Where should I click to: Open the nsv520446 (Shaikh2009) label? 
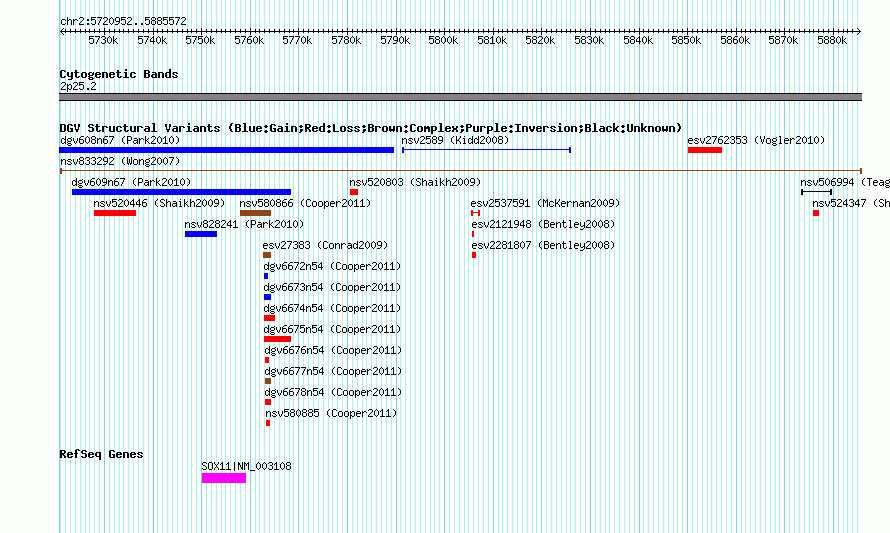pyautogui.click(x=159, y=203)
